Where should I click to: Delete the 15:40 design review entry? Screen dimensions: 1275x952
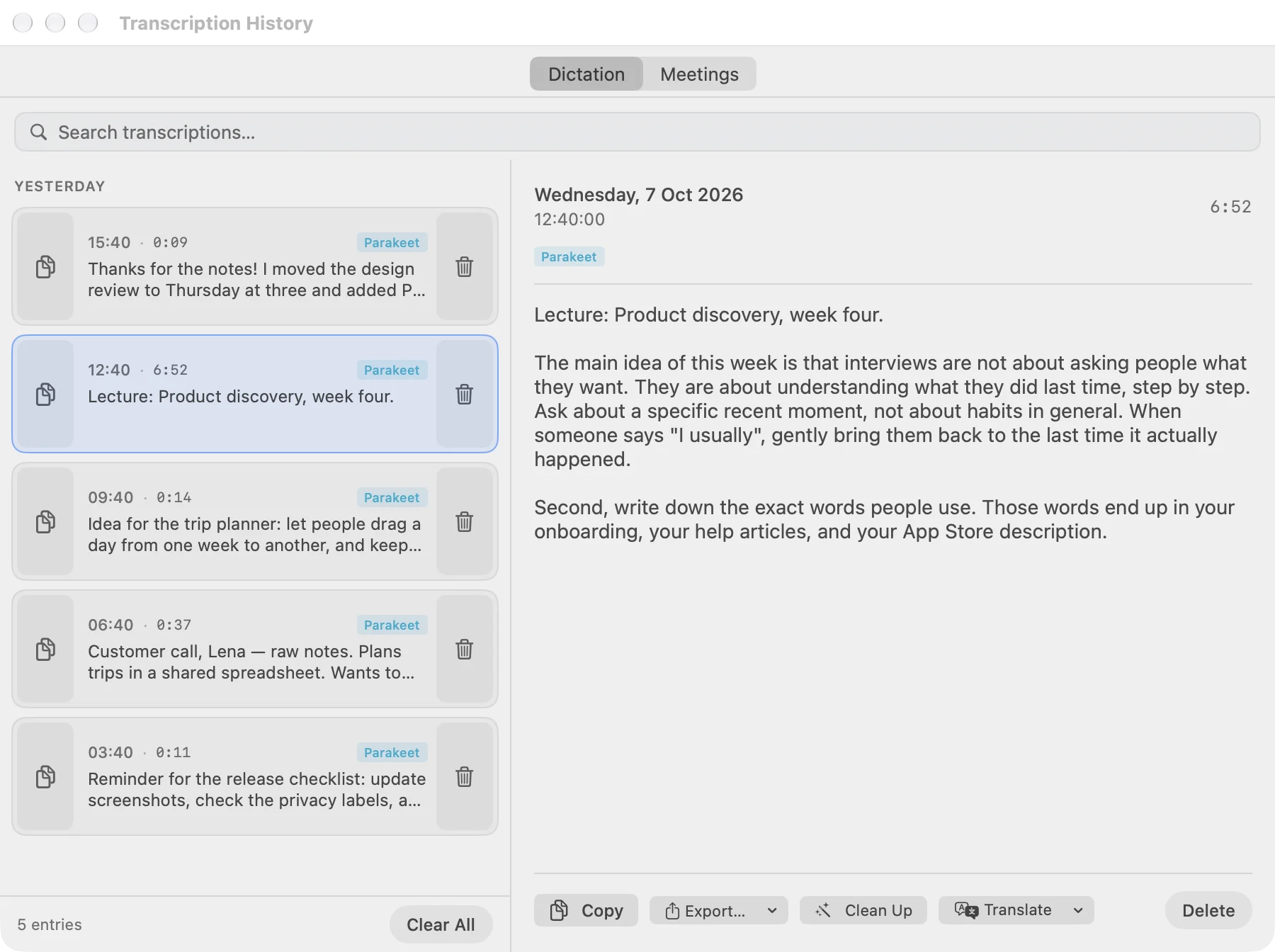tap(465, 266)
